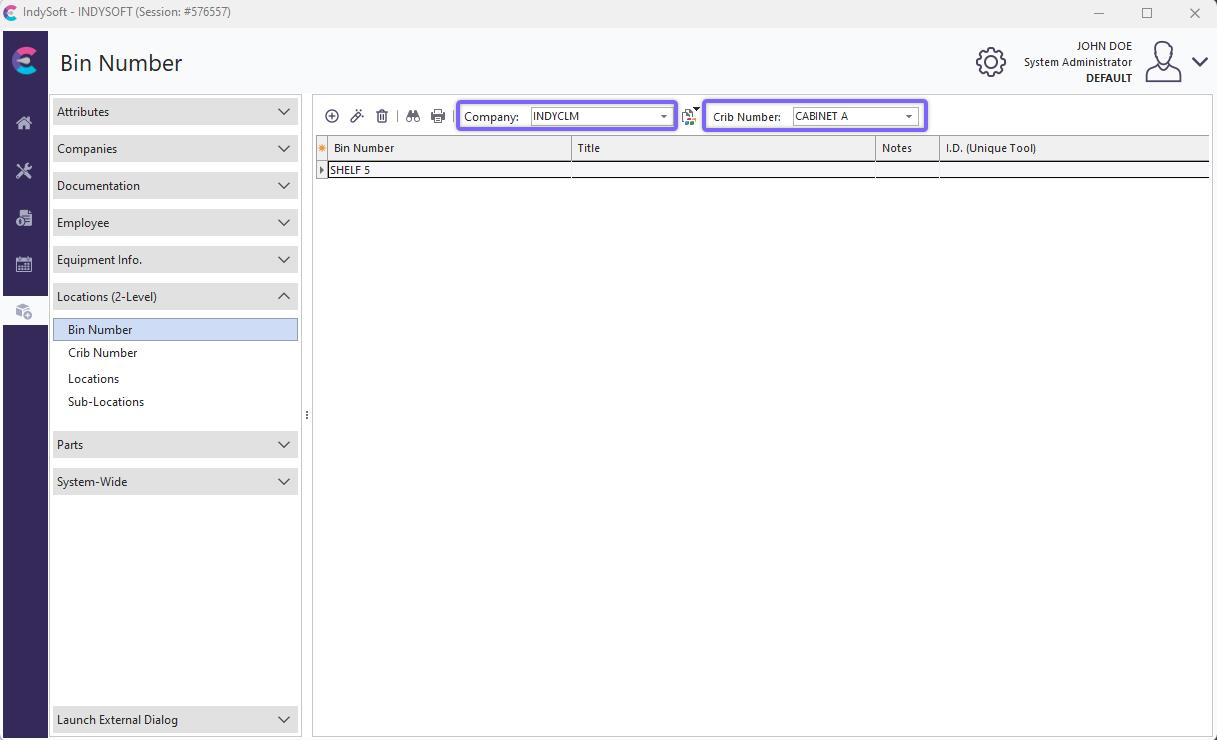This screenshot has width=1217, height=740.
Task: Open the Crib Number dropdown
Action: [909, 116]
